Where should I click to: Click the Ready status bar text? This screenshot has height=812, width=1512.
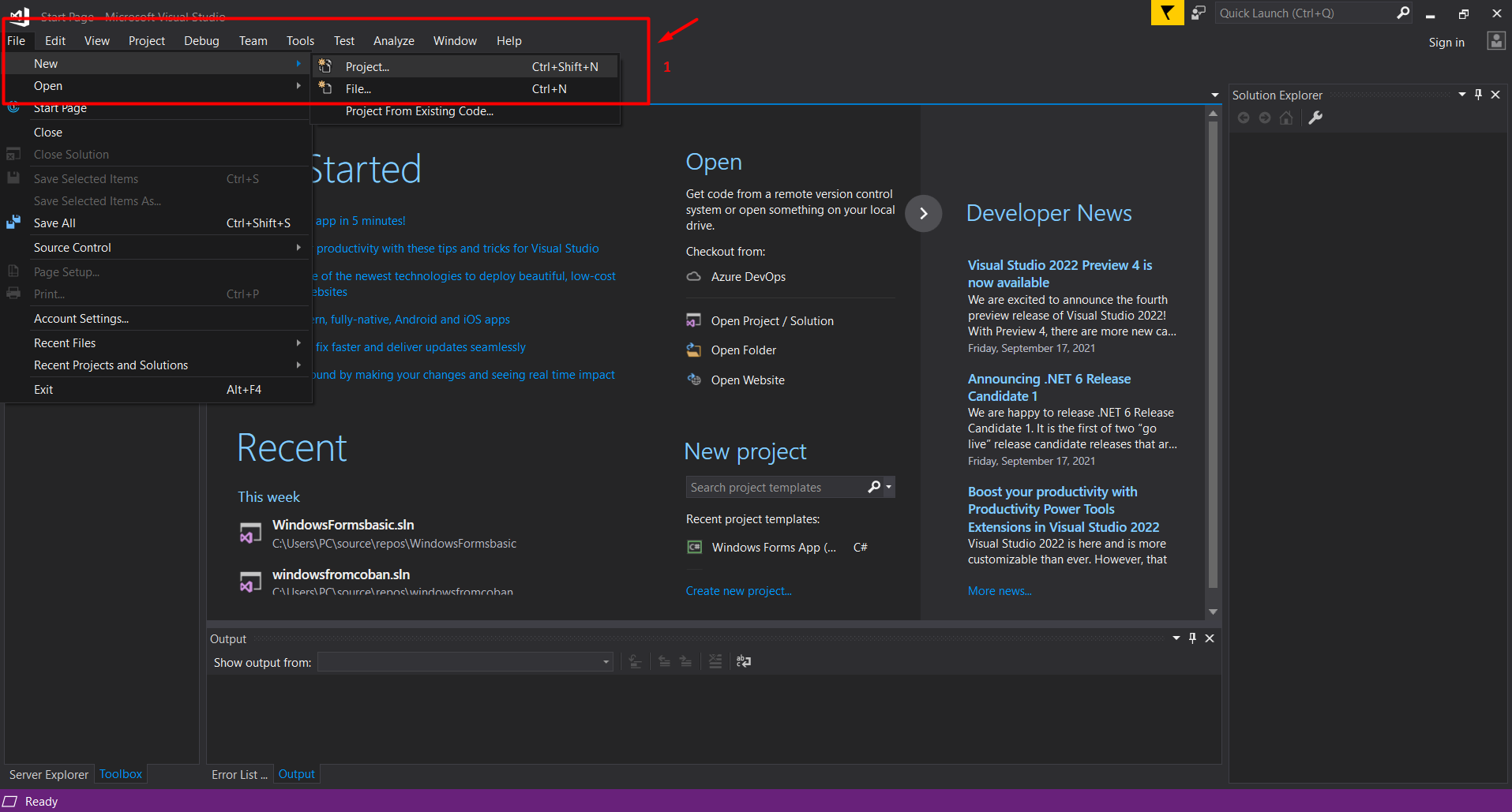click(x=41, y=801)
